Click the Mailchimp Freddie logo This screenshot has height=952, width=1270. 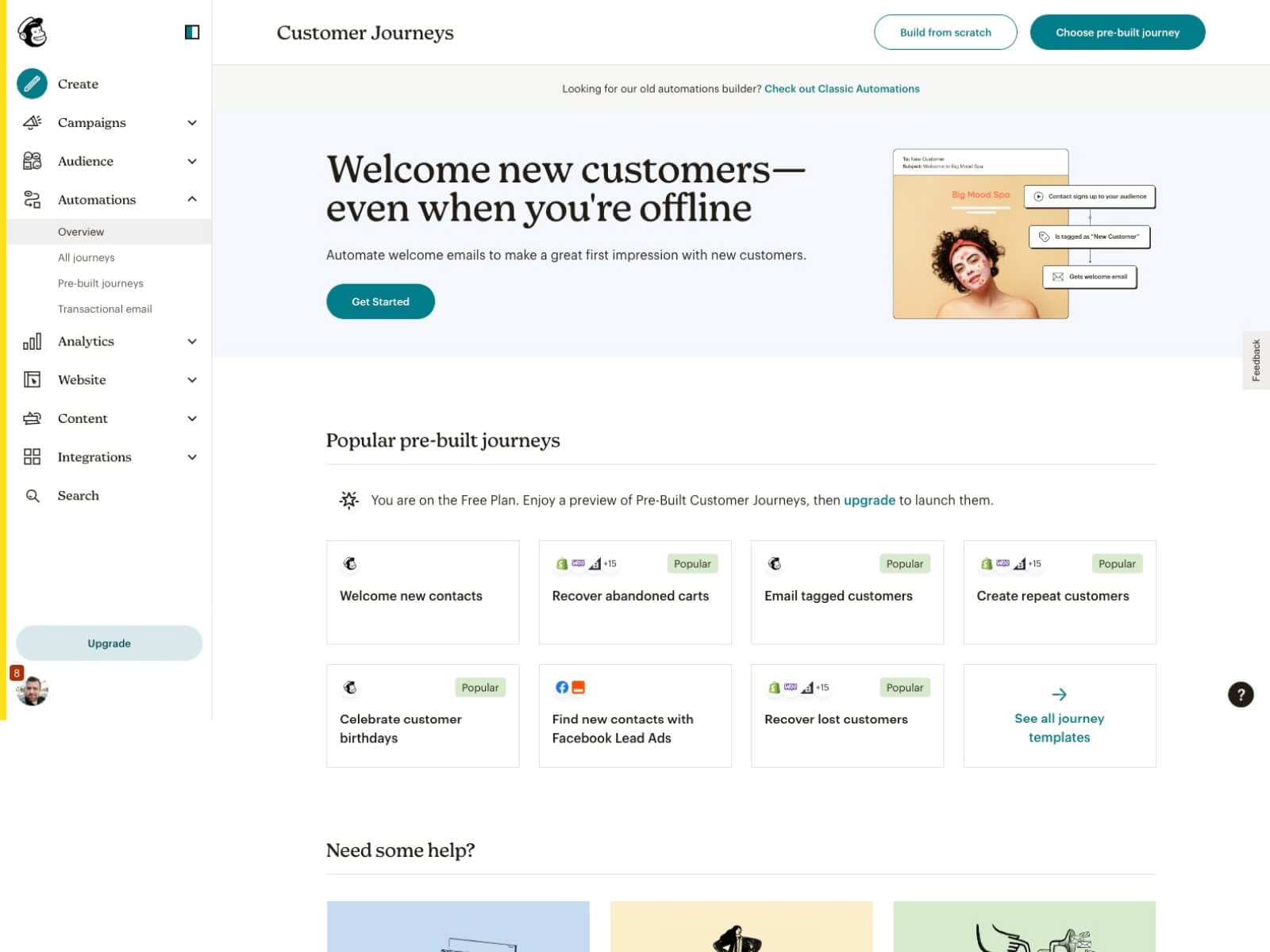(33, 33)
